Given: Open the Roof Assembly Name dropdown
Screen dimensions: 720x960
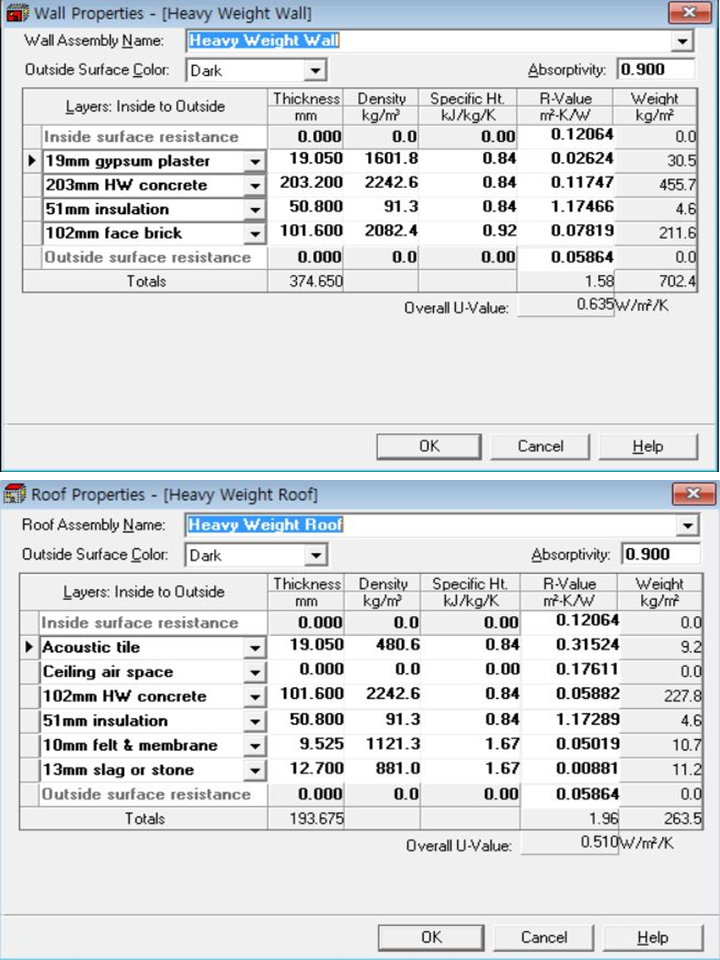Looking at the screenshot, I should tap(685, 525).
